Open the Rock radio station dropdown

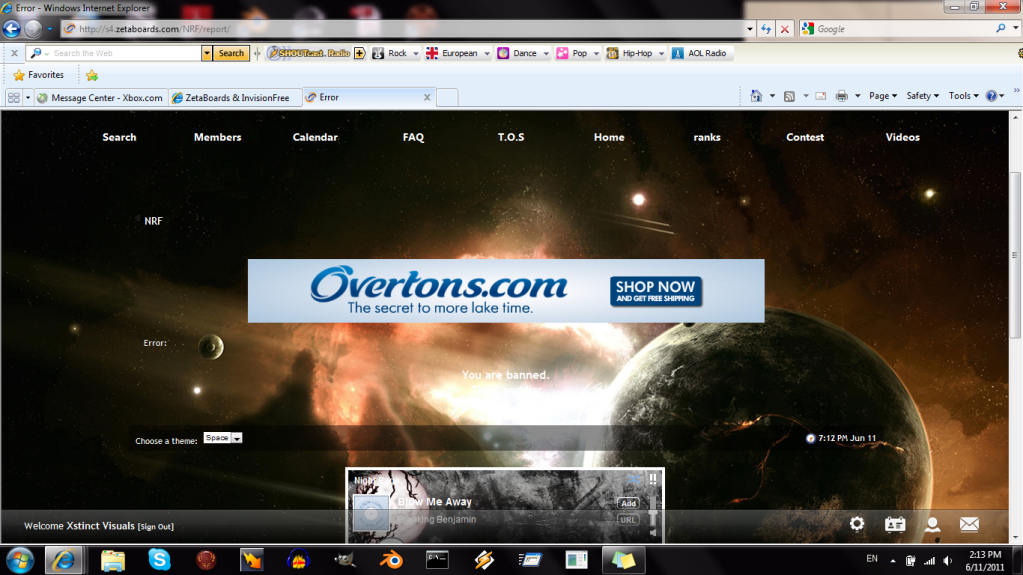click(397, 53)
